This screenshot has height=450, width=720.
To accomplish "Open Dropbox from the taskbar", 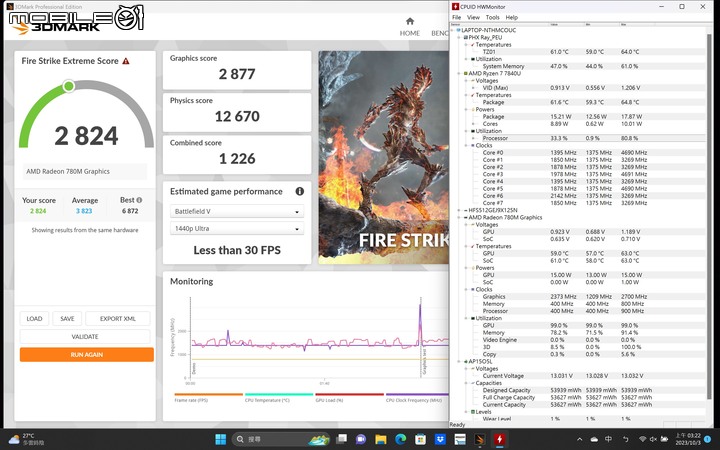I will [x=440, y=439].
